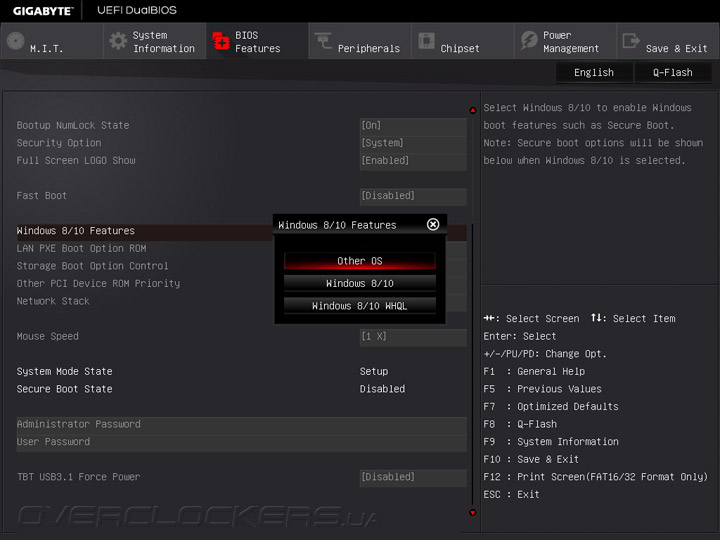The height and width of the screenshot is (540, 720).
Task: Select the Network Stack row
Action: coord(145,301)
